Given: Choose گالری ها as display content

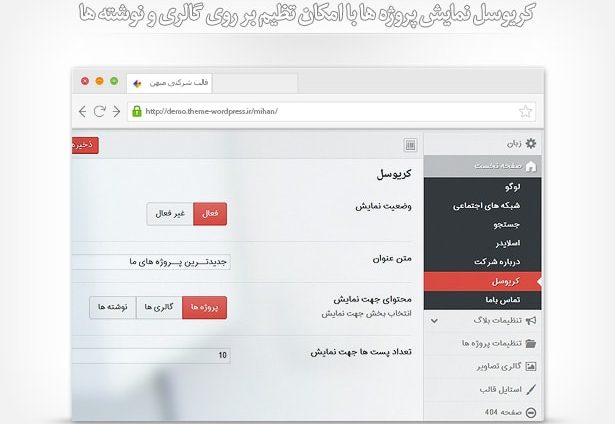Looking at the screenshot, I should 158,307.
